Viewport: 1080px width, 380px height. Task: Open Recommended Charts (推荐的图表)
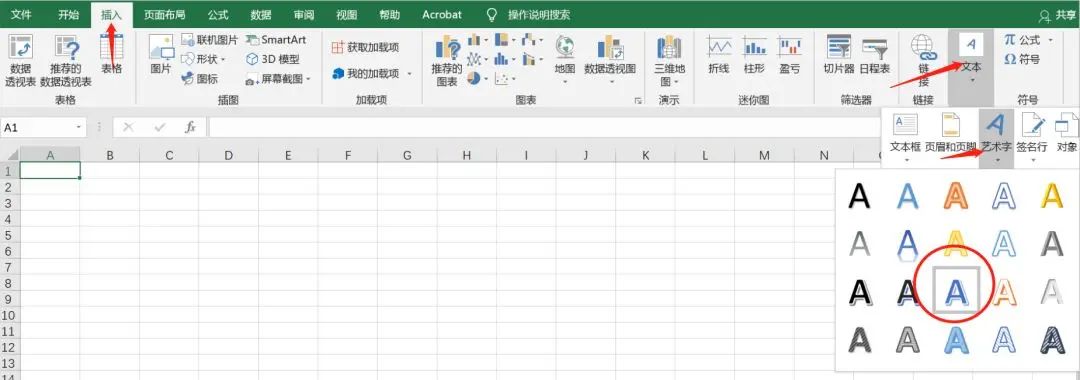[x=447, y=61]
